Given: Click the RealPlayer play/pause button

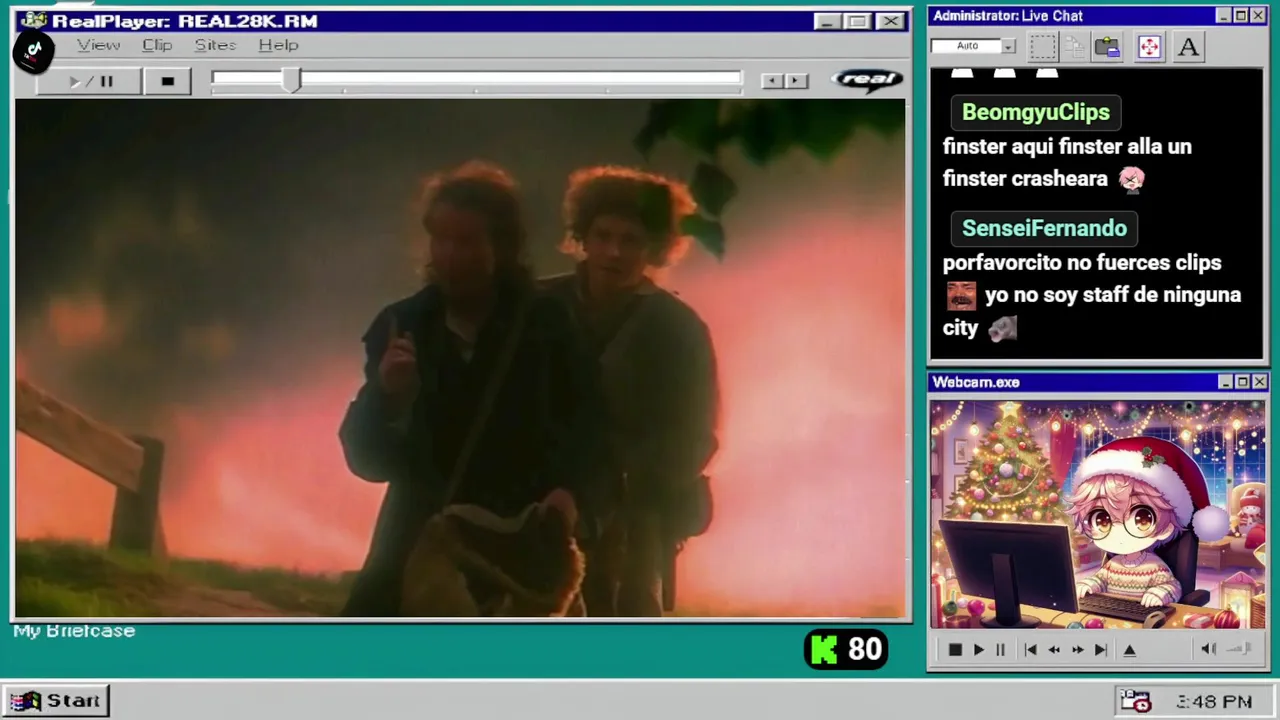Looking at the screenshot, I should pyautogui.click(x=90, y=81).
